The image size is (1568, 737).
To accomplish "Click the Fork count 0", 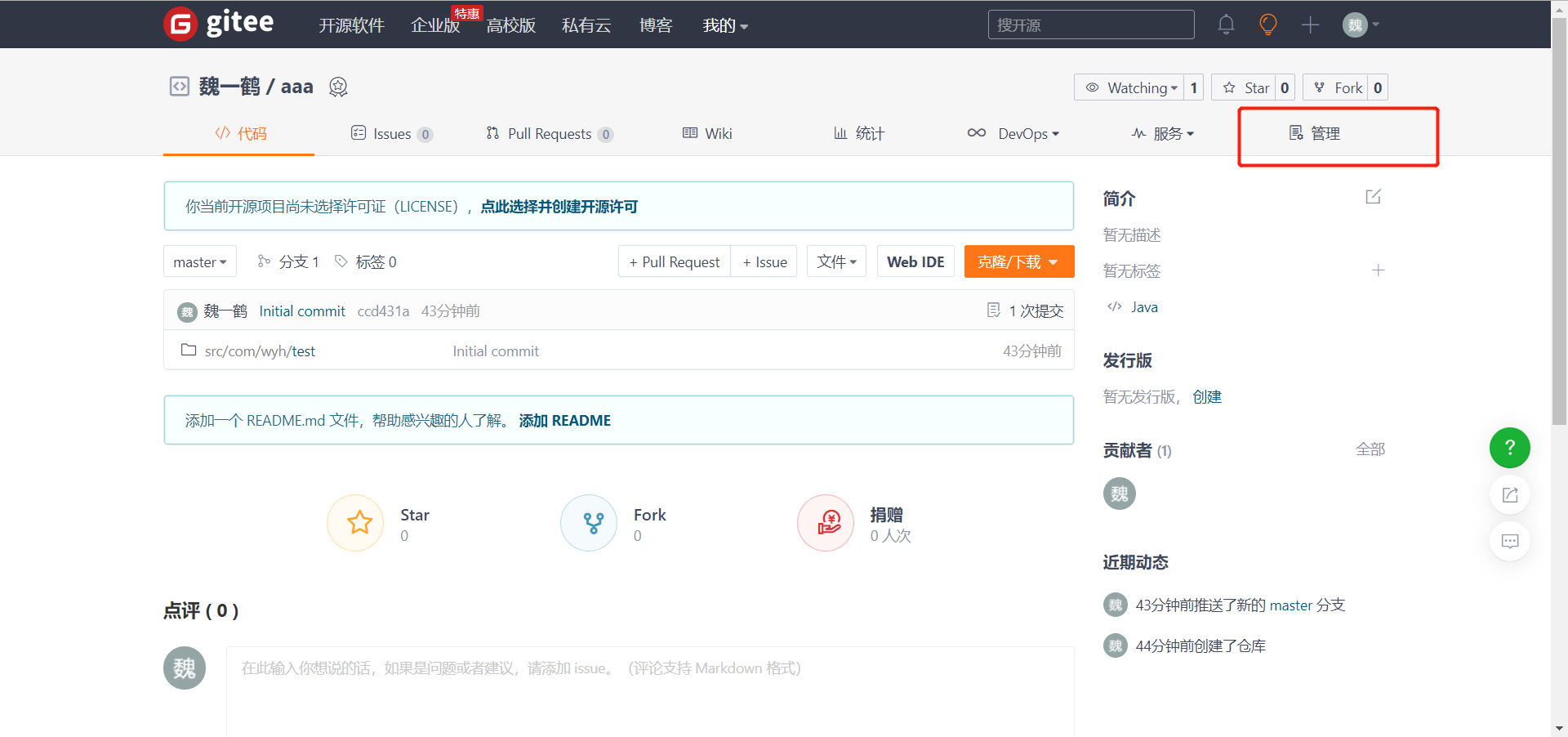I will [1379, 87].
